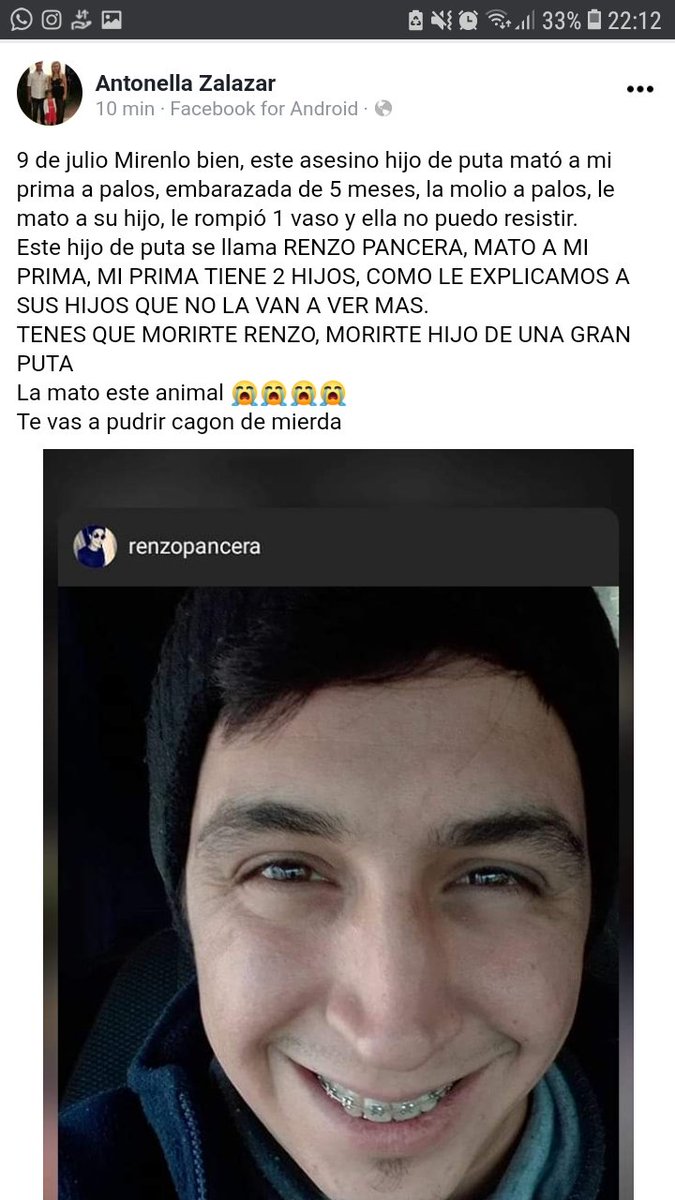
Task: Tap 'Facebook for Android' source label
Action: (x=264, y=109)
